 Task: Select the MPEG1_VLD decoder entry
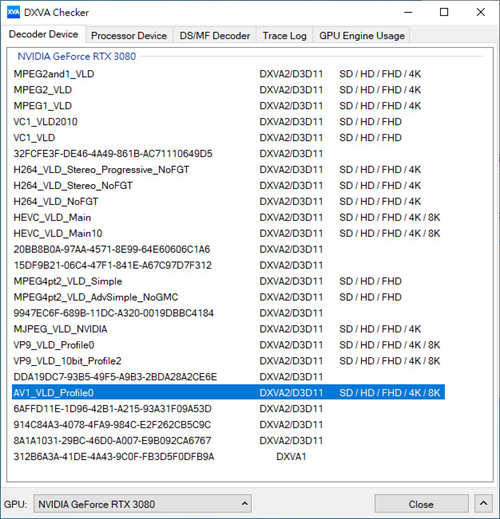228,106
